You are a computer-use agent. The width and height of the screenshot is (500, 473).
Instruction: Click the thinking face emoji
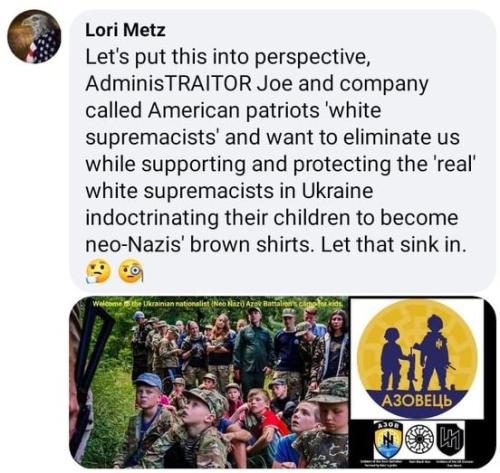(98, 271)
